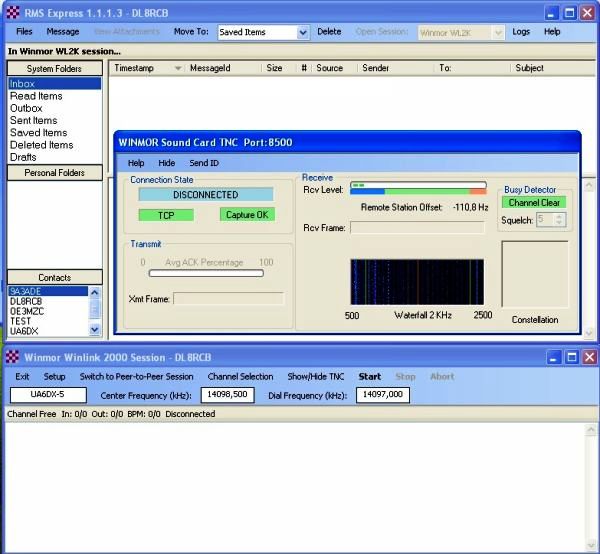Select contact DL8RCB in the Contacts list
Viewport: 600px width, 554px height.
point(26,301)
